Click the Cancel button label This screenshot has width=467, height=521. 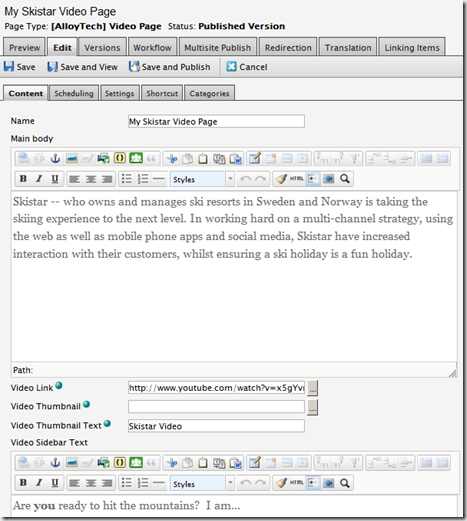point(253,67)
